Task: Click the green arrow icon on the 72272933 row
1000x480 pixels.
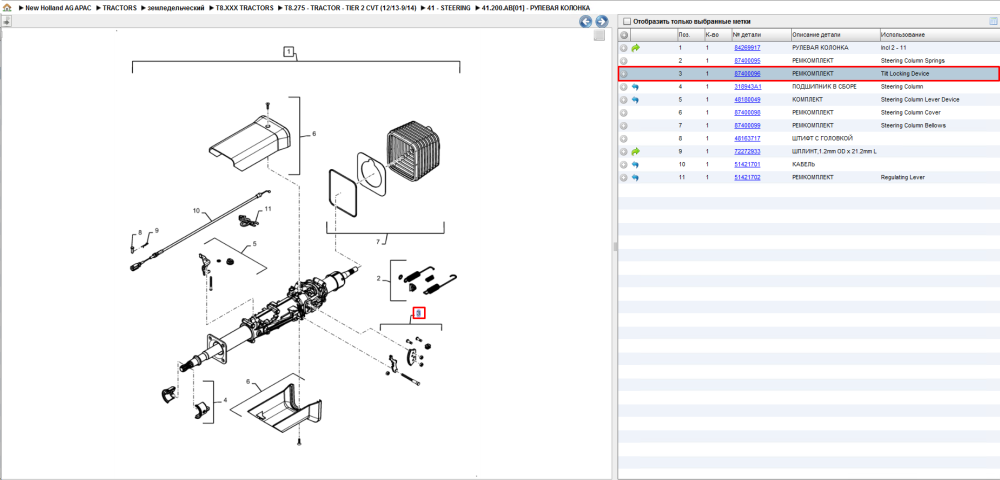Action: coord(635,152)
